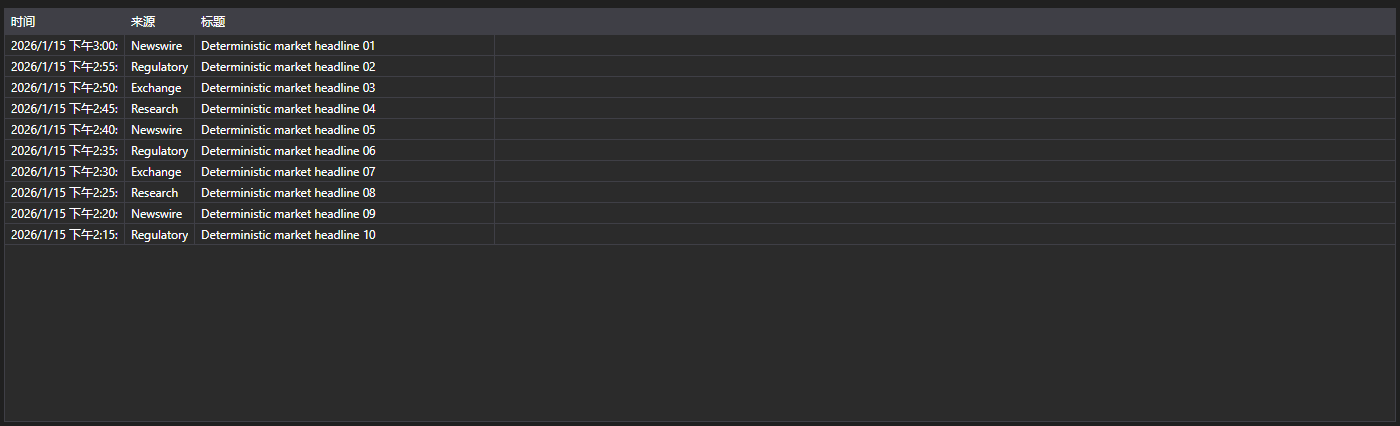
Task: Sort by the 来源 column header
Action: (159, 21)
